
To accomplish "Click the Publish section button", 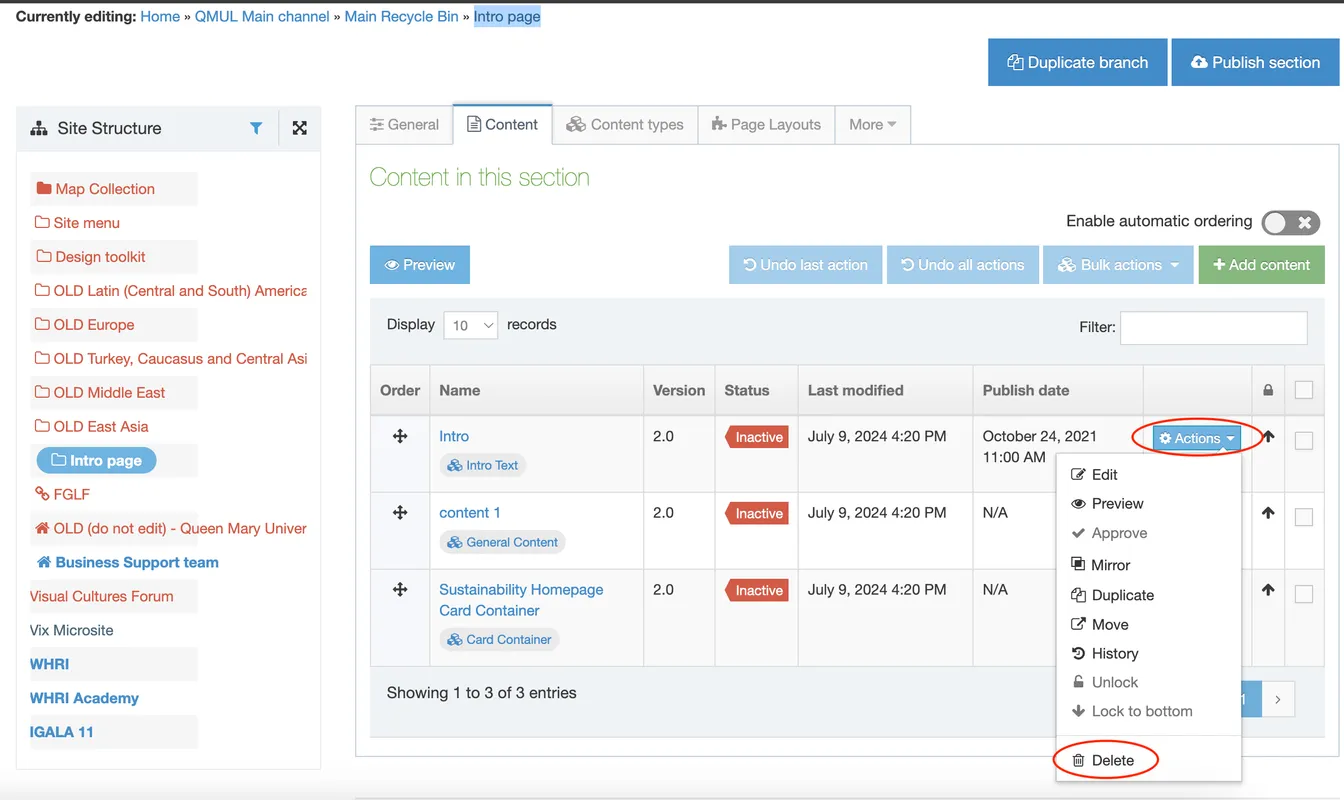I will 1255,62.
